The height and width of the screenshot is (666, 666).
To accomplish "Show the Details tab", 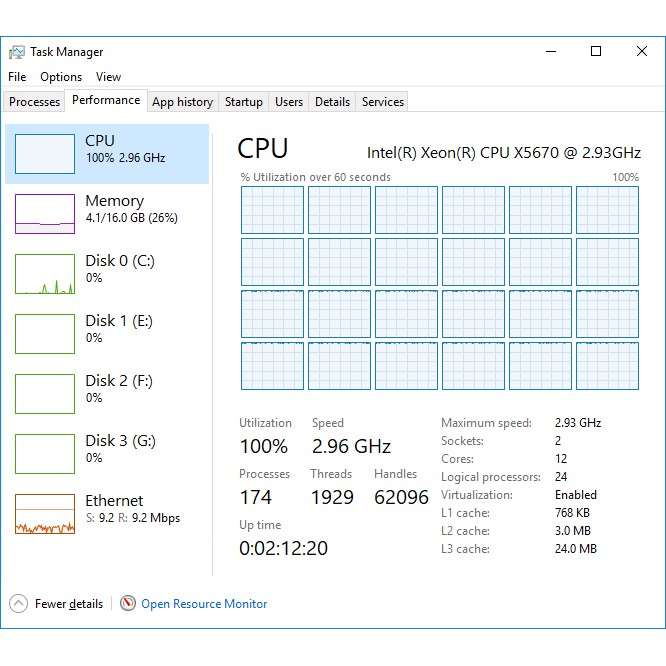I will click(332, 102).
